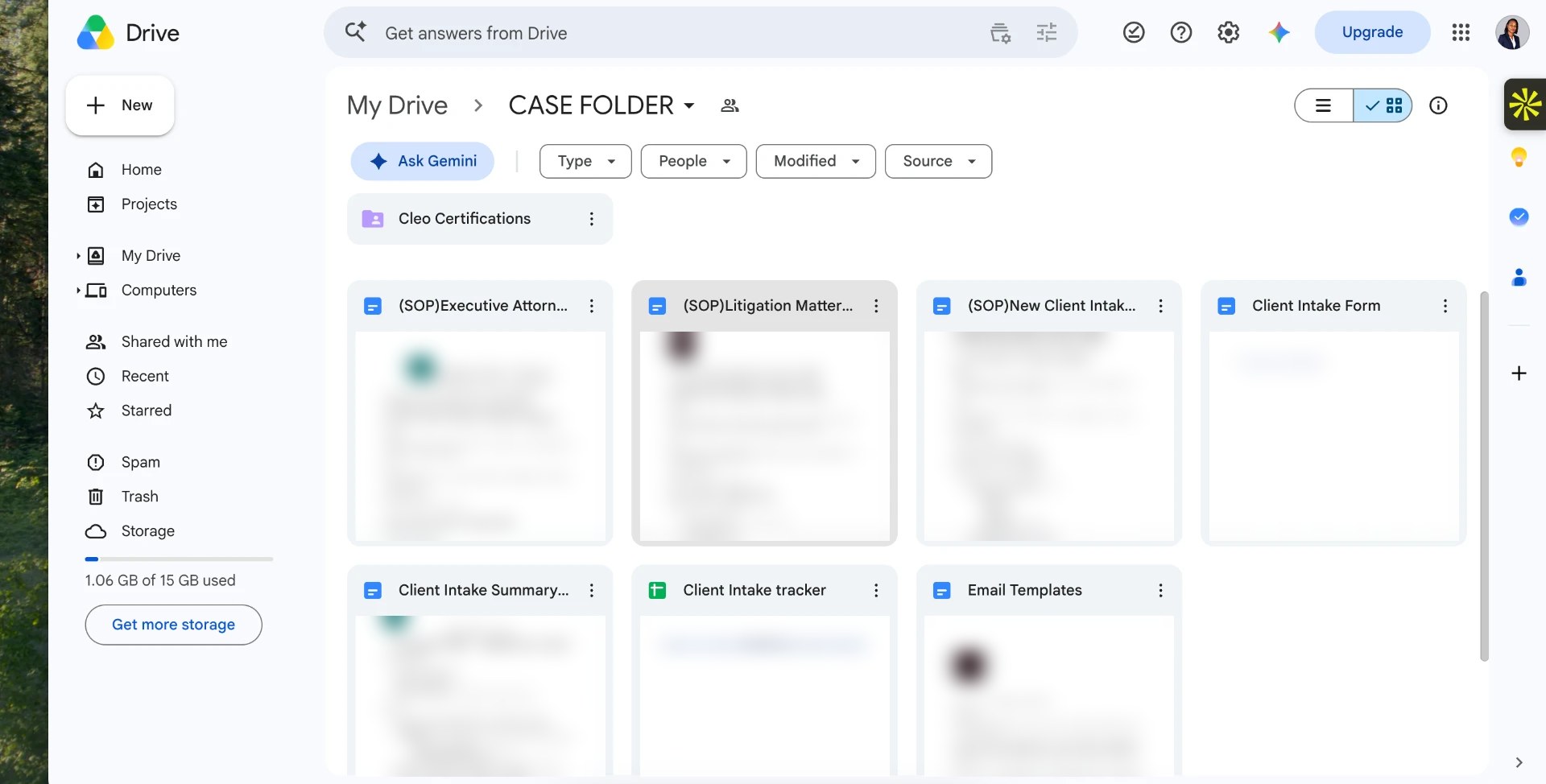Open Google Tasks in side panel
The height and width of the screenshot is (784, 1546).
1519,217
